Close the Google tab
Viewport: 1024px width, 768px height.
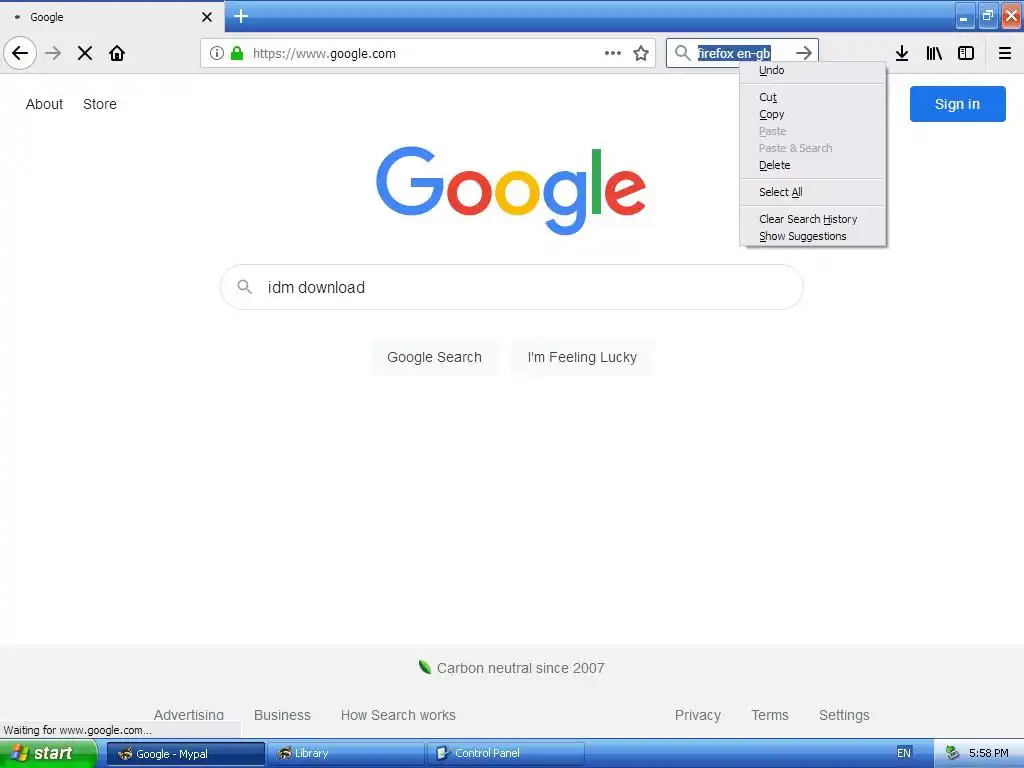click(206, 17)
